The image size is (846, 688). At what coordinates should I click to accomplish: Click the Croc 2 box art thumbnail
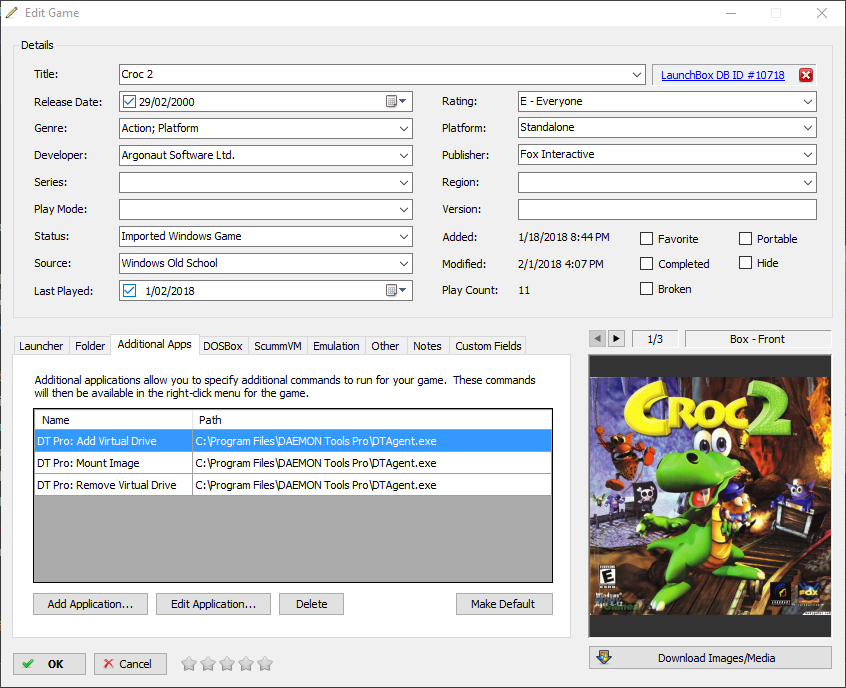click(x=710, y=496)
